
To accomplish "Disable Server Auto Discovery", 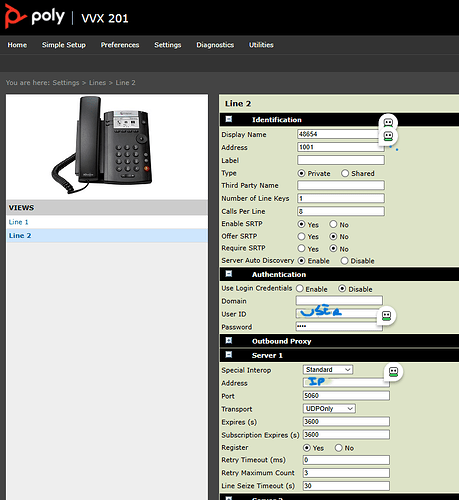I will click(x=344, y=261).
